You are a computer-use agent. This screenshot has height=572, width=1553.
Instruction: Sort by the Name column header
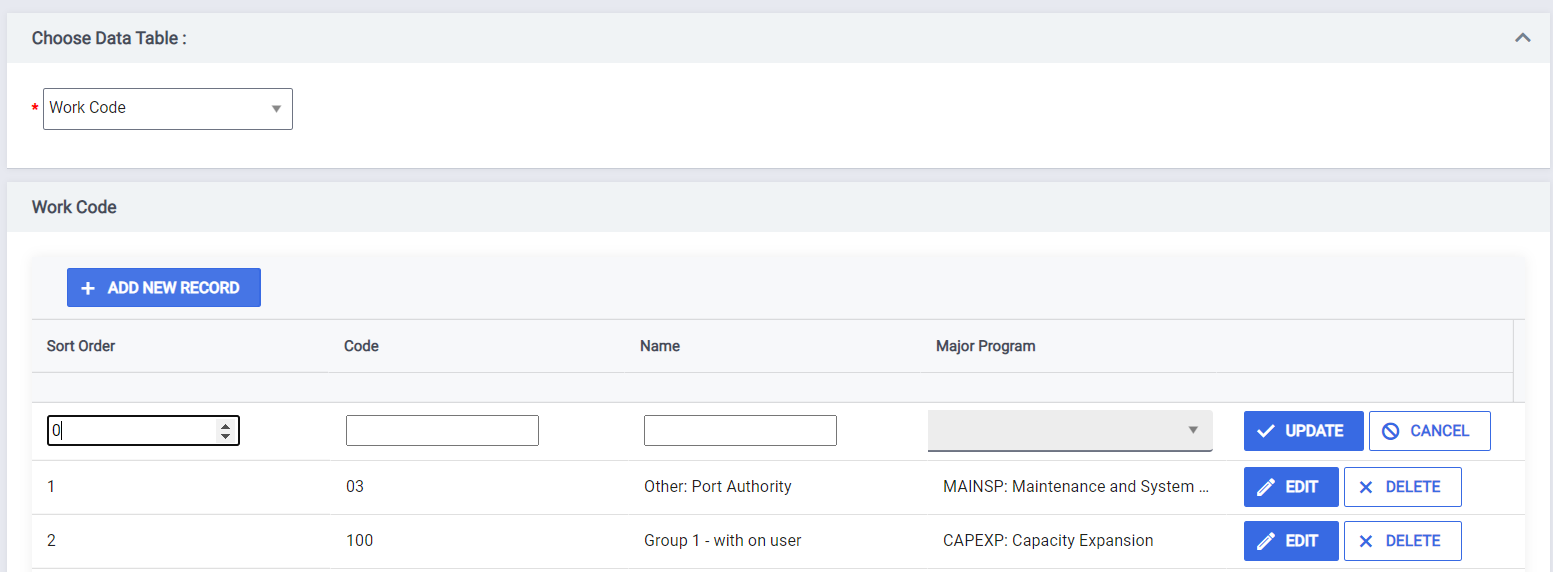click(x=660, y=346)
